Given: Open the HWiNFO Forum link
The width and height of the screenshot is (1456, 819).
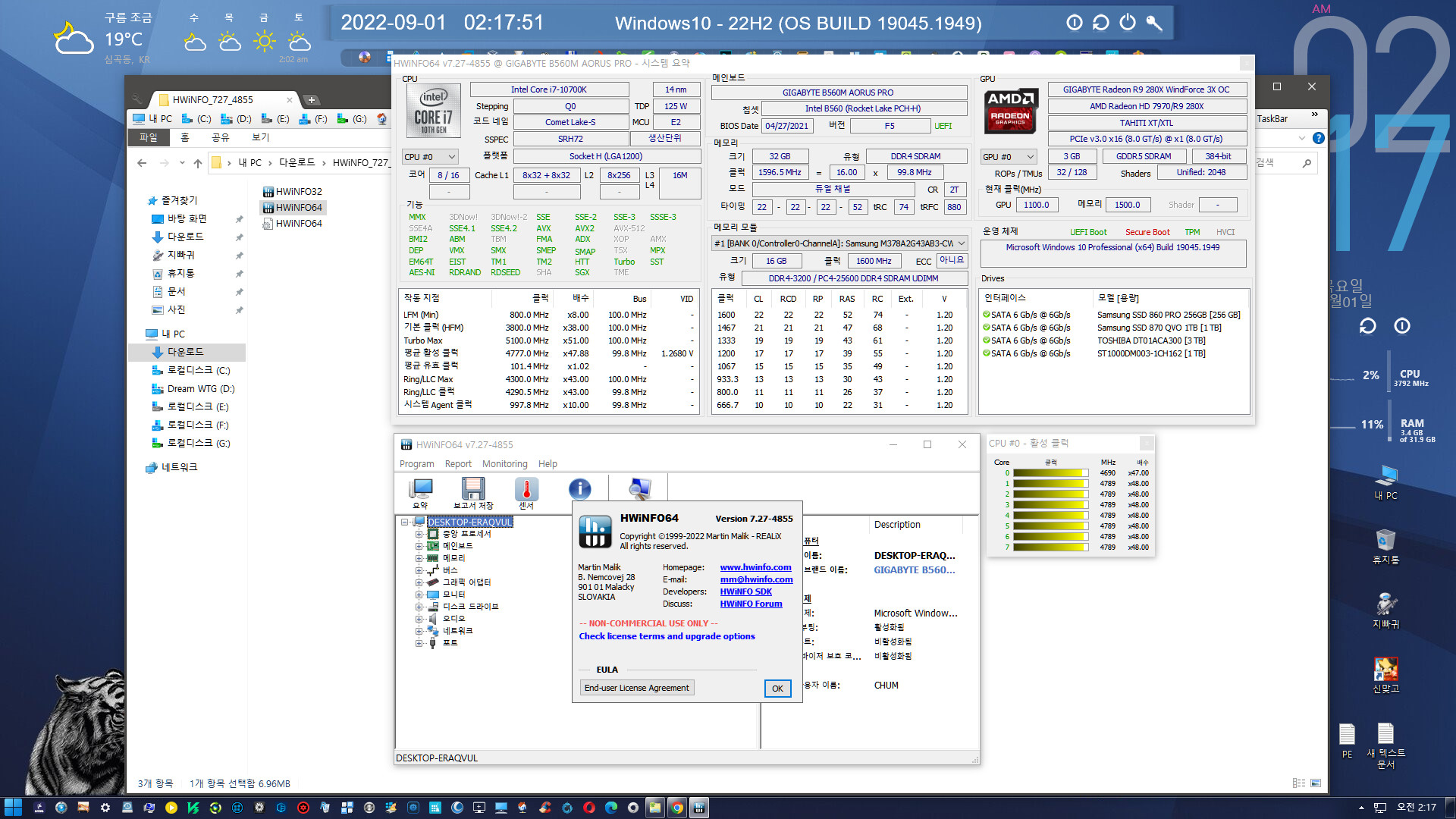Looking at the screenshot, I should click(751, 604).
